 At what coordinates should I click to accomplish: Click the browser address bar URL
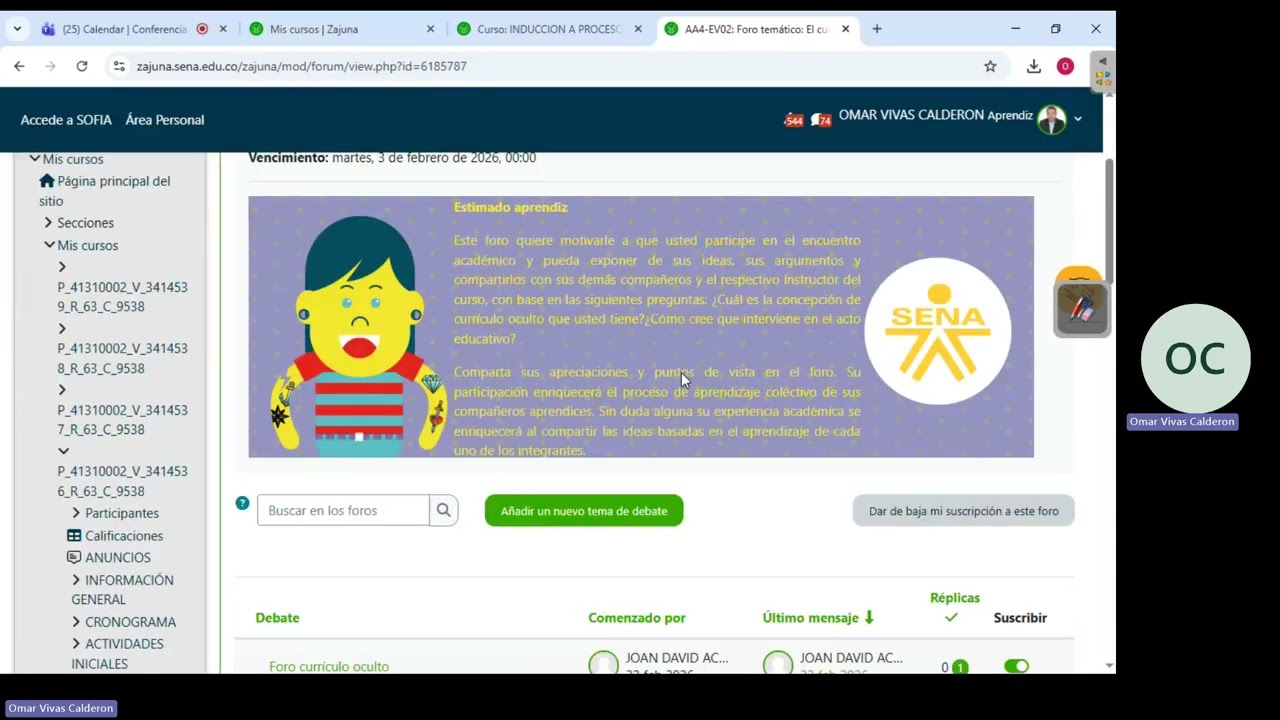tap(302, 66)
